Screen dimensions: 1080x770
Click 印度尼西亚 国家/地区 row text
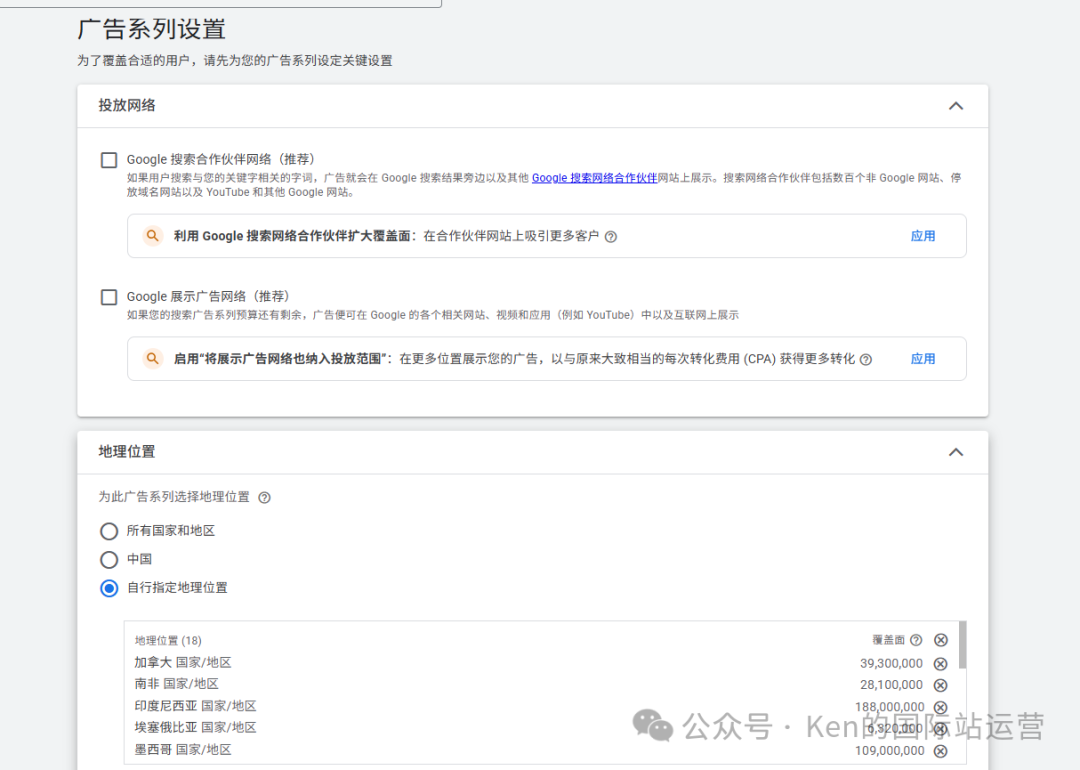tap(196, 706)
